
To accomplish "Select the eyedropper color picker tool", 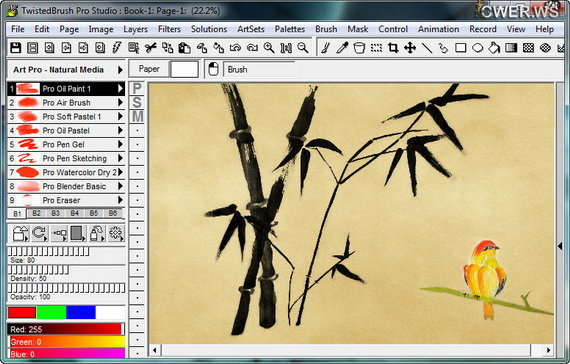I will [x=342, y=48].
